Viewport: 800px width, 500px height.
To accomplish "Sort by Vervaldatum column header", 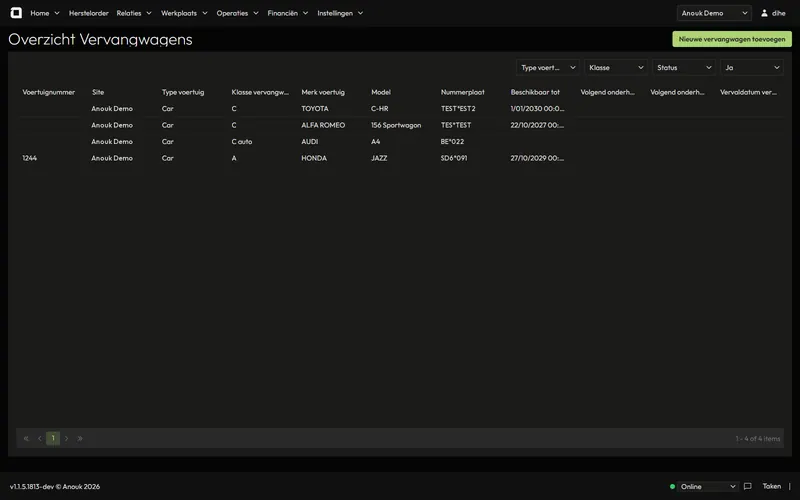I will tap(748, 92).
